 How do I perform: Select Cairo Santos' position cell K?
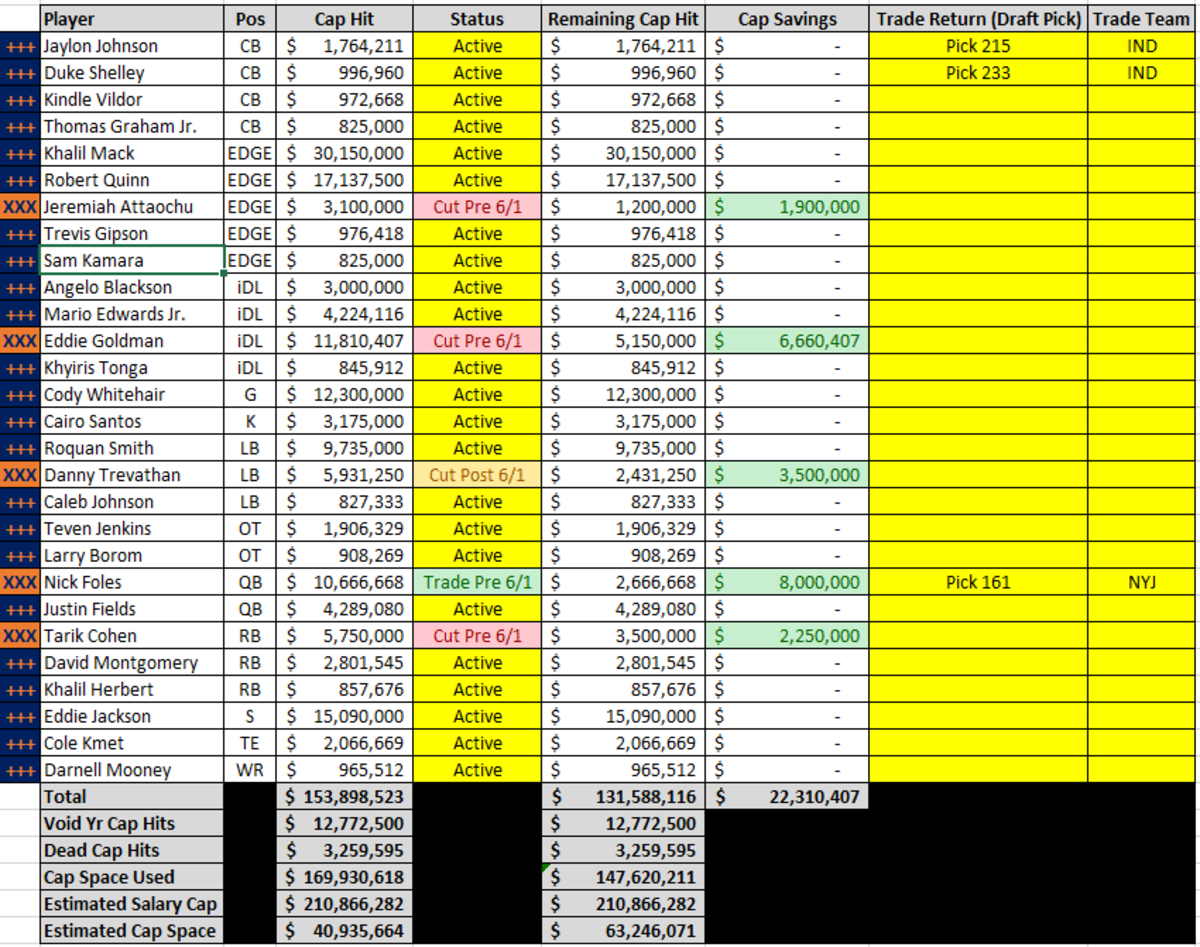pos(250,422)
